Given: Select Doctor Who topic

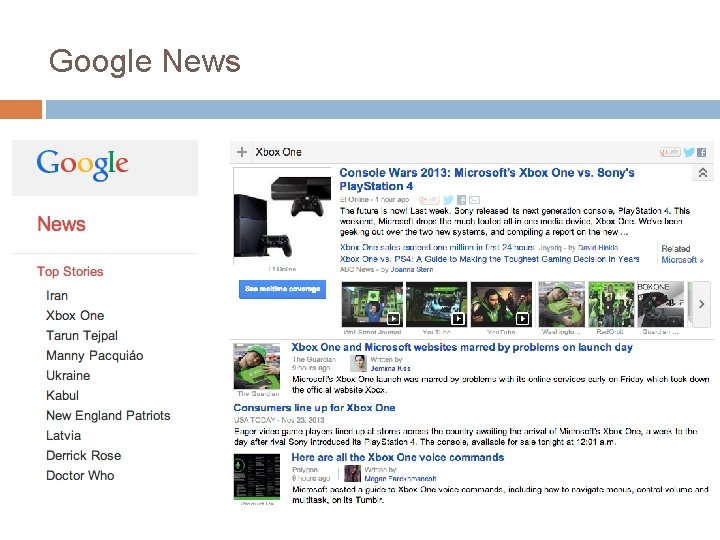Looking at the screenshot, I should coord(80,475).
